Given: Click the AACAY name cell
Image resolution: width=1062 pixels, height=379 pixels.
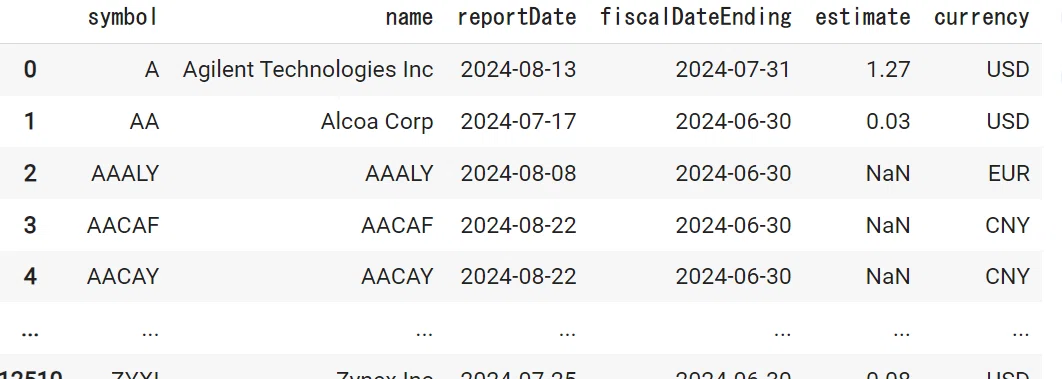Looking at the screenshot, I should [x=397, y=277].
